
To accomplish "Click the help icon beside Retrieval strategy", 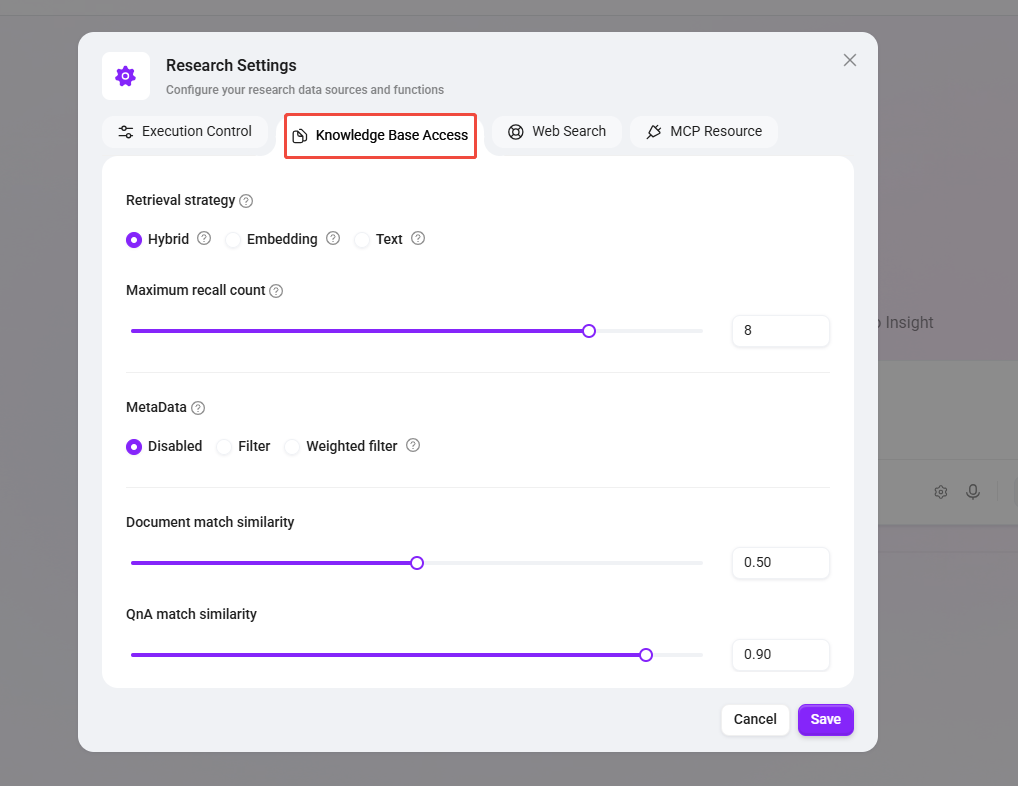I will coord(246,201).
